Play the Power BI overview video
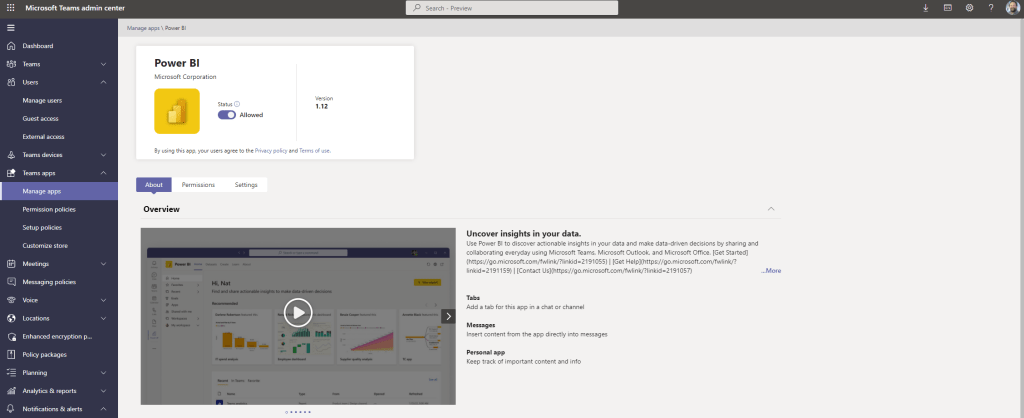1024x418 pixels. (x=298, y=313)
